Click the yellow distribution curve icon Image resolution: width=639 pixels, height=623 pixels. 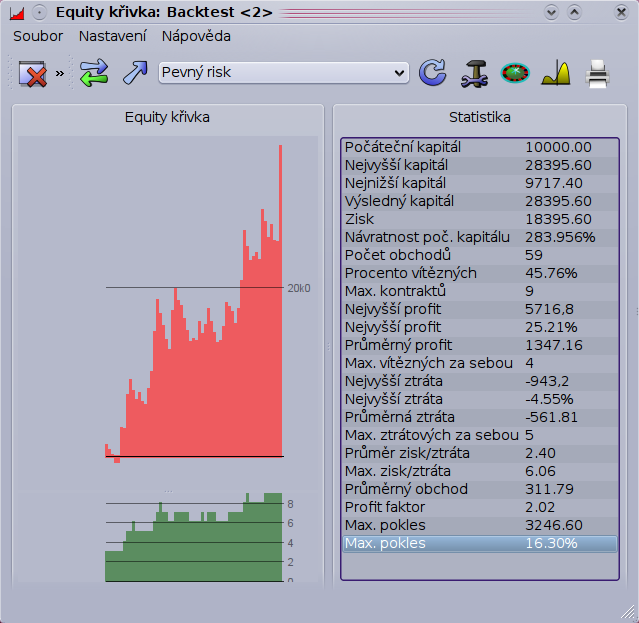coord(556,73)
